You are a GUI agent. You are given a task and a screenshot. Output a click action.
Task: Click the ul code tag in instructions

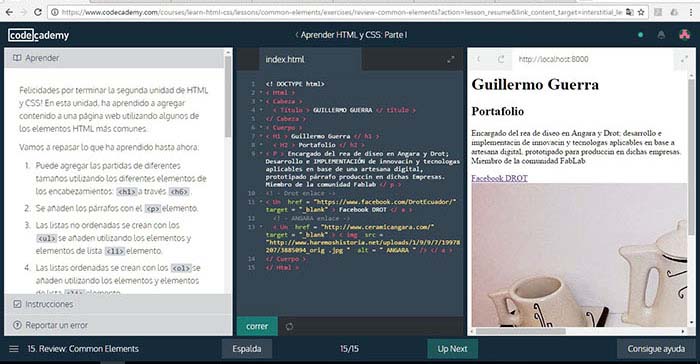47,238
